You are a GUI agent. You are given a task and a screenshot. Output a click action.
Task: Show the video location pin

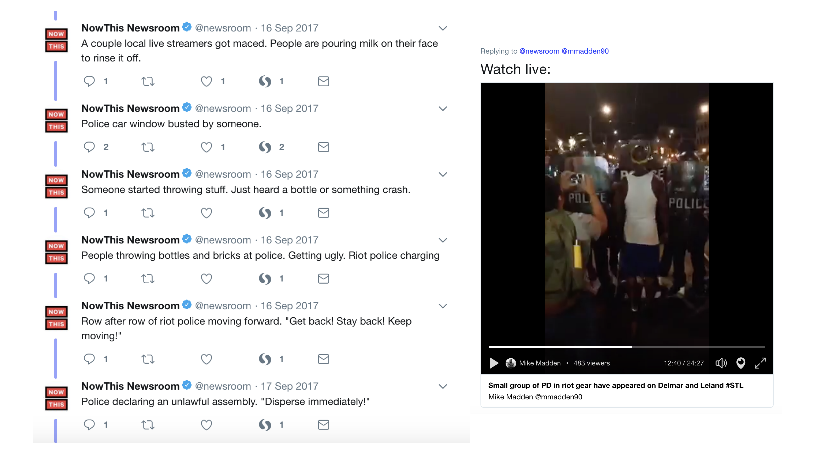741,363
